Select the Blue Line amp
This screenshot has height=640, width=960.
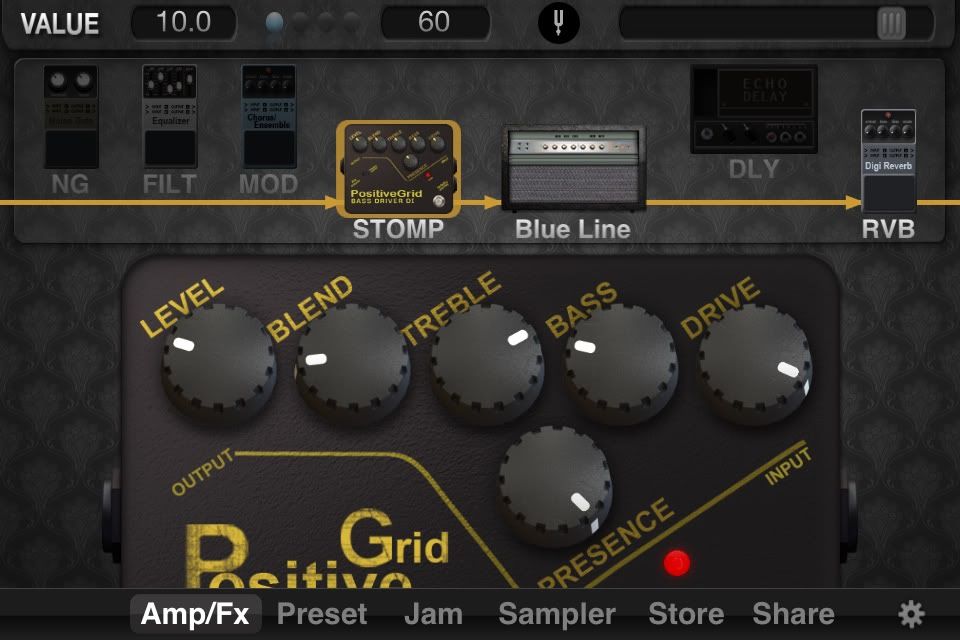[573, 167]
